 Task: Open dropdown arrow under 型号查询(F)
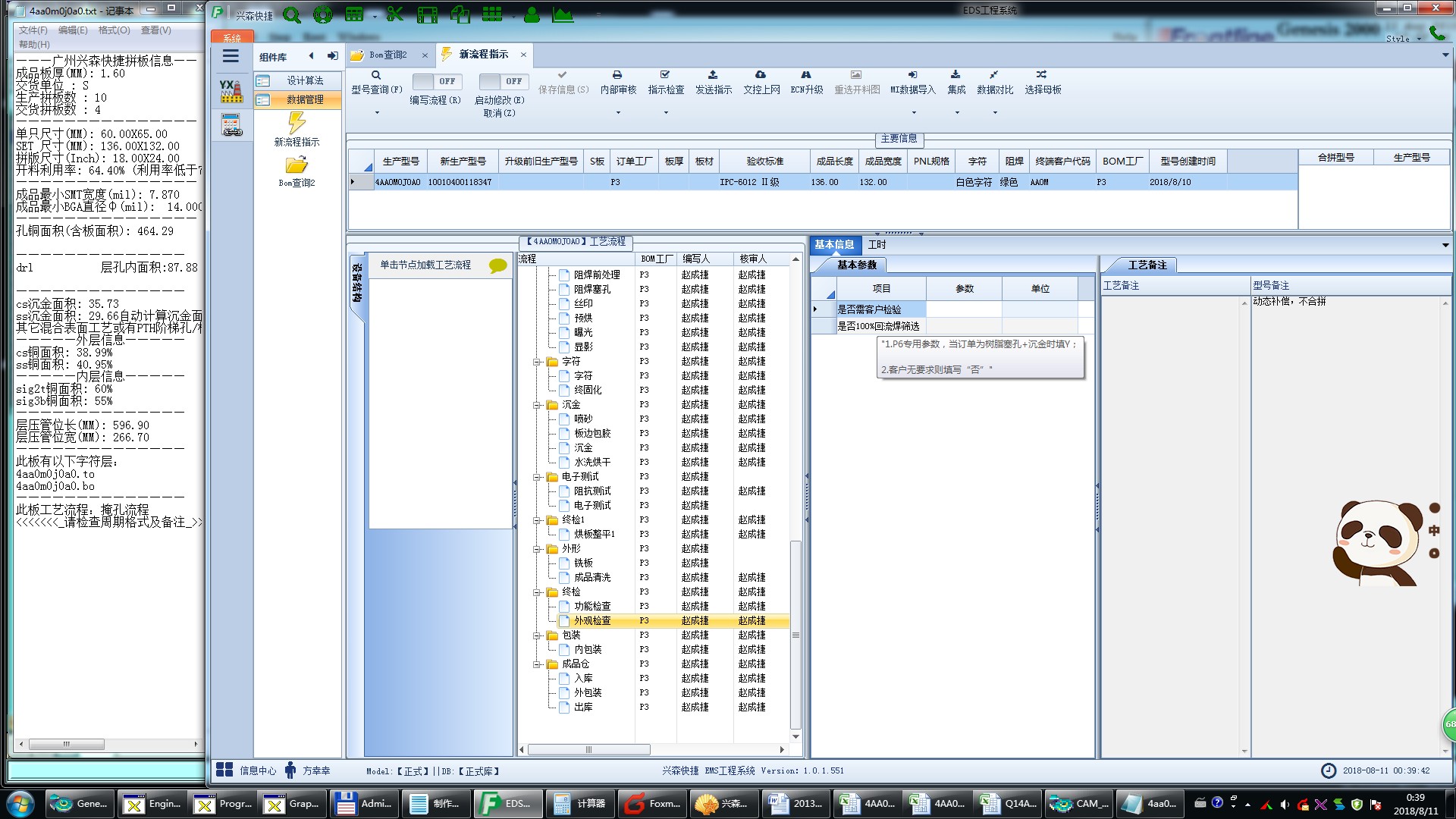377,113
